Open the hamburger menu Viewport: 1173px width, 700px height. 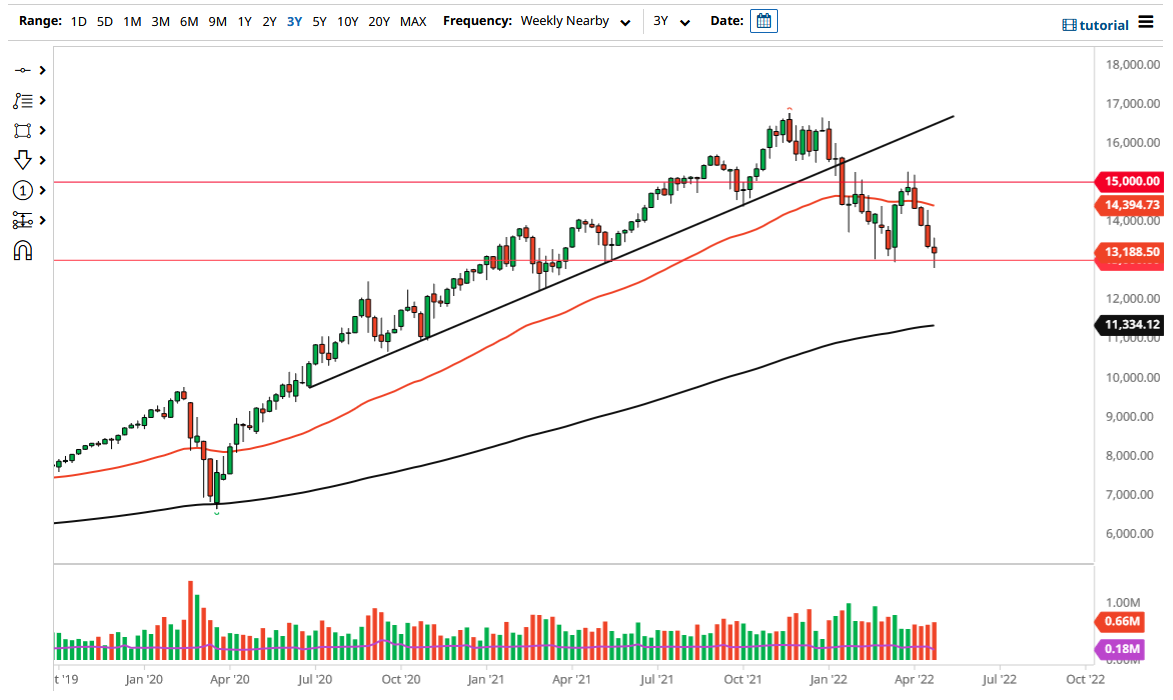click(x=1145, y=22)
